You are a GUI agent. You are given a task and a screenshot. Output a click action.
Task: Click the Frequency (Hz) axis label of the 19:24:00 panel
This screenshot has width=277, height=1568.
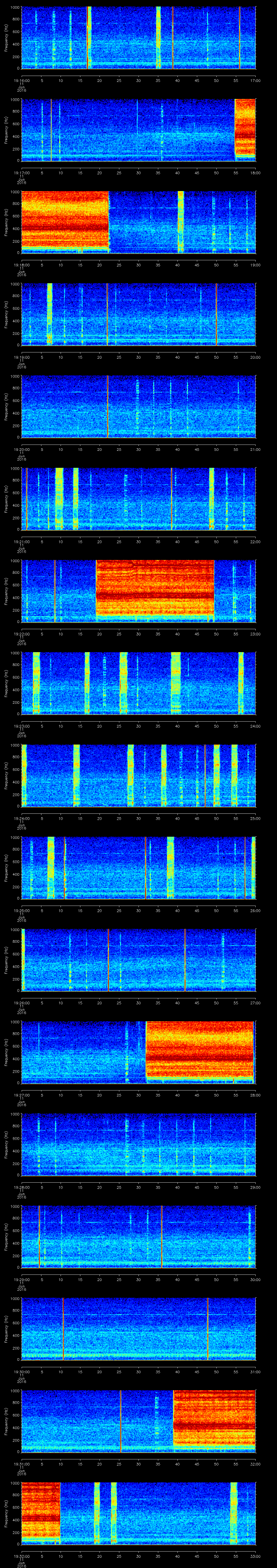[6, 775]
